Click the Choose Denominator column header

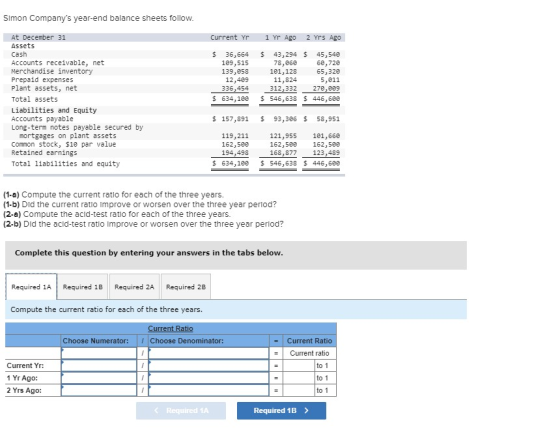186,341
